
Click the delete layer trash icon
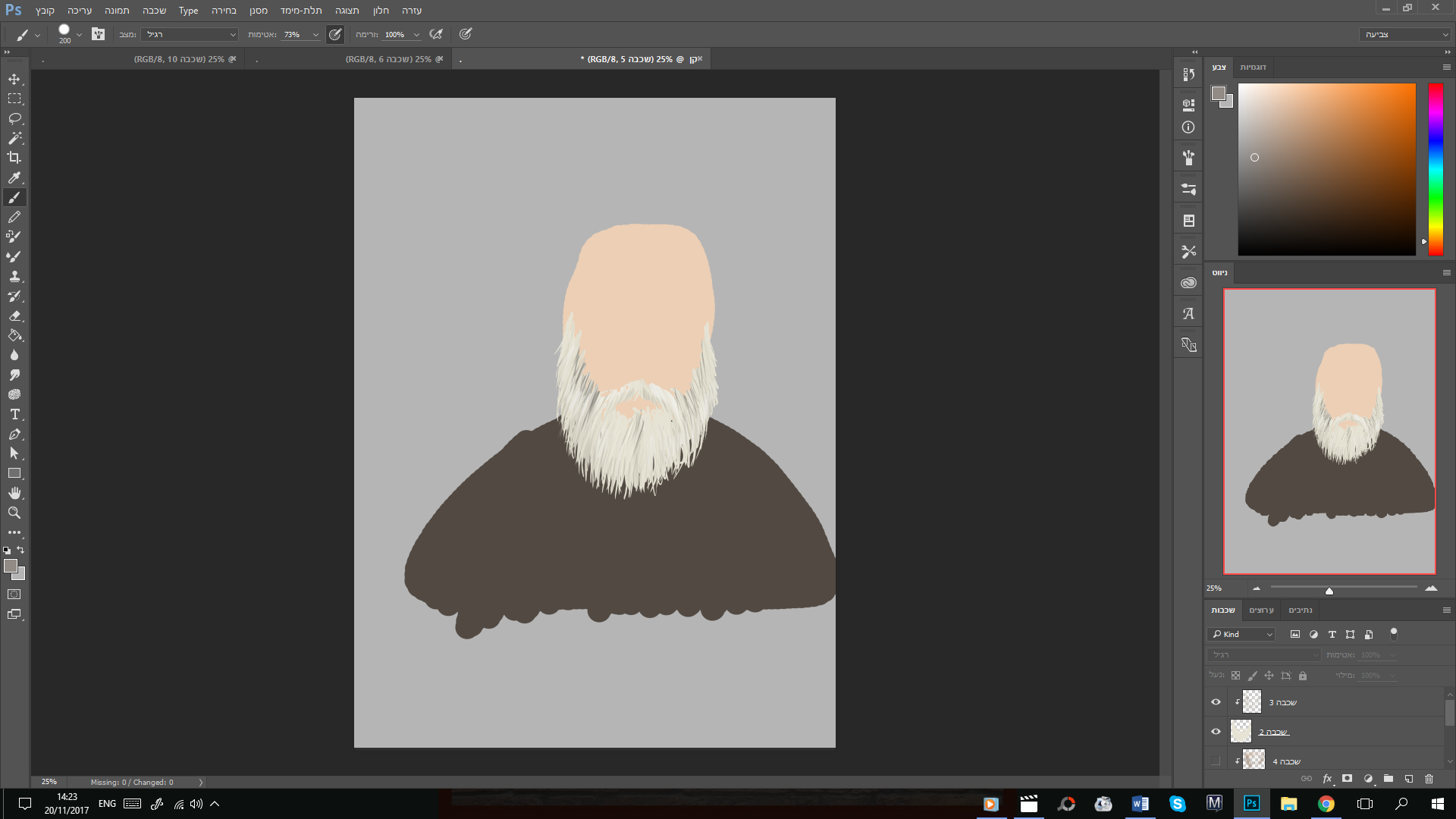pyautogui.click(x=1429, y=779)
